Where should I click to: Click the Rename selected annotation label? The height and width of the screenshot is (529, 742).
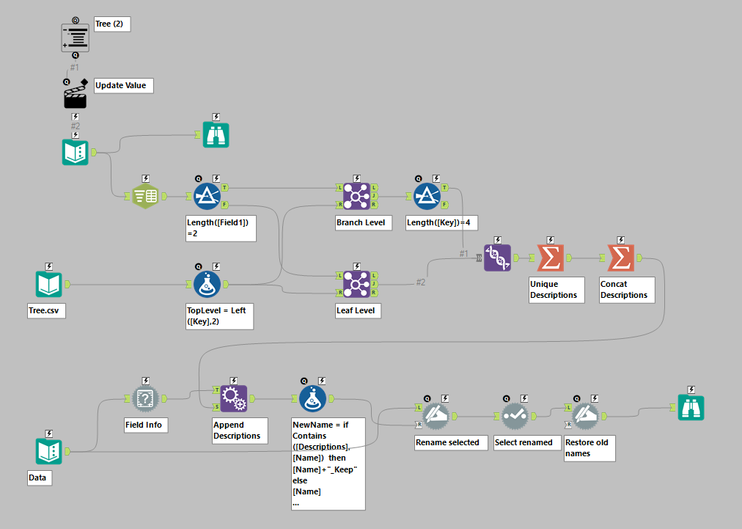click(x=450, y=443)
